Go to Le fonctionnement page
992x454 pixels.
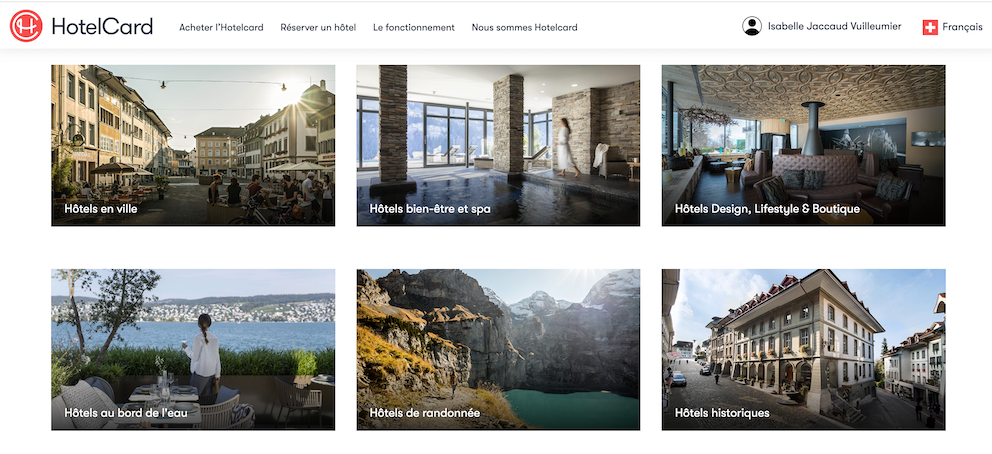[413, 28]
